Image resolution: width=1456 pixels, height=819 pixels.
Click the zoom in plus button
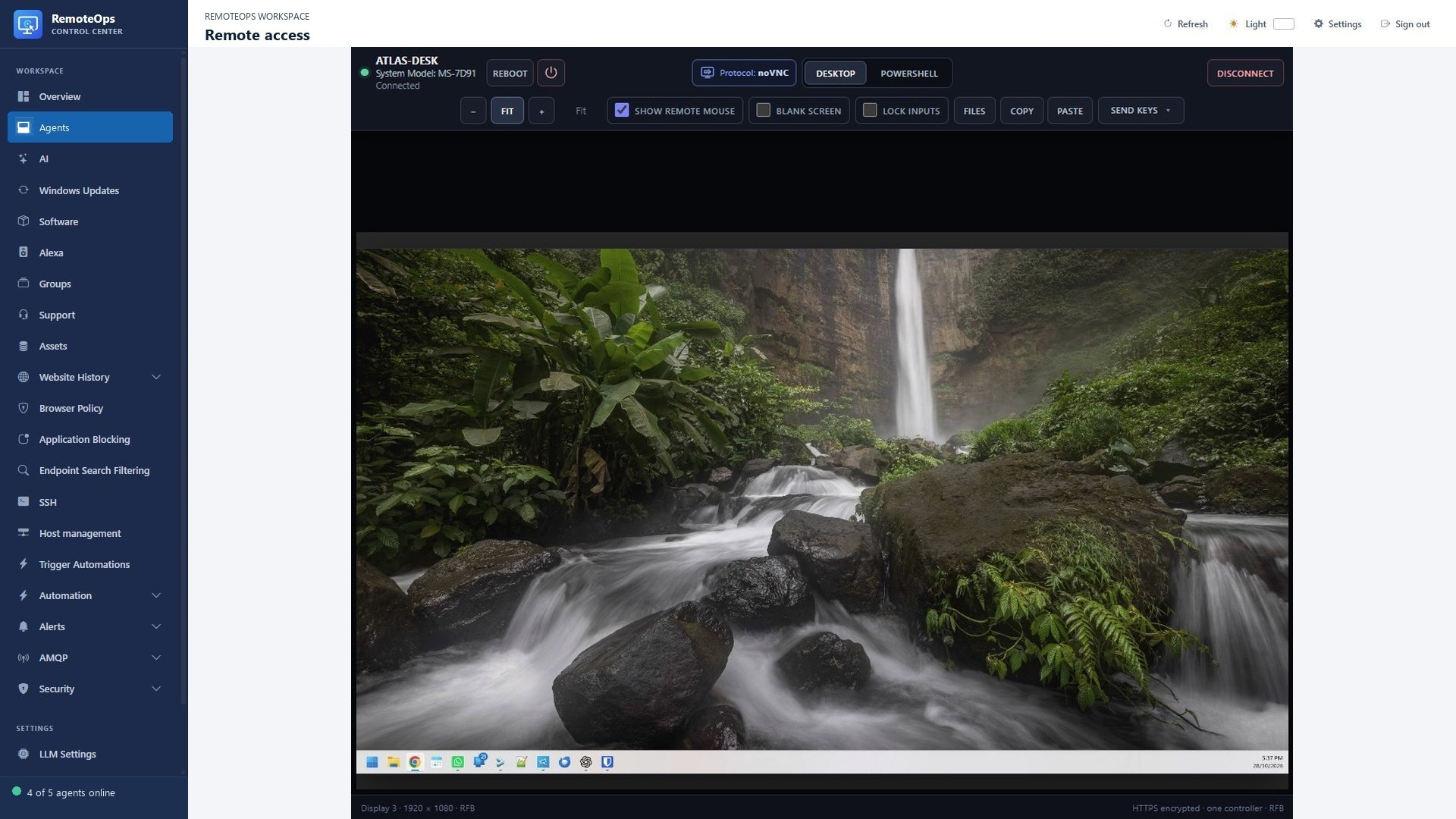click(541, 111)
